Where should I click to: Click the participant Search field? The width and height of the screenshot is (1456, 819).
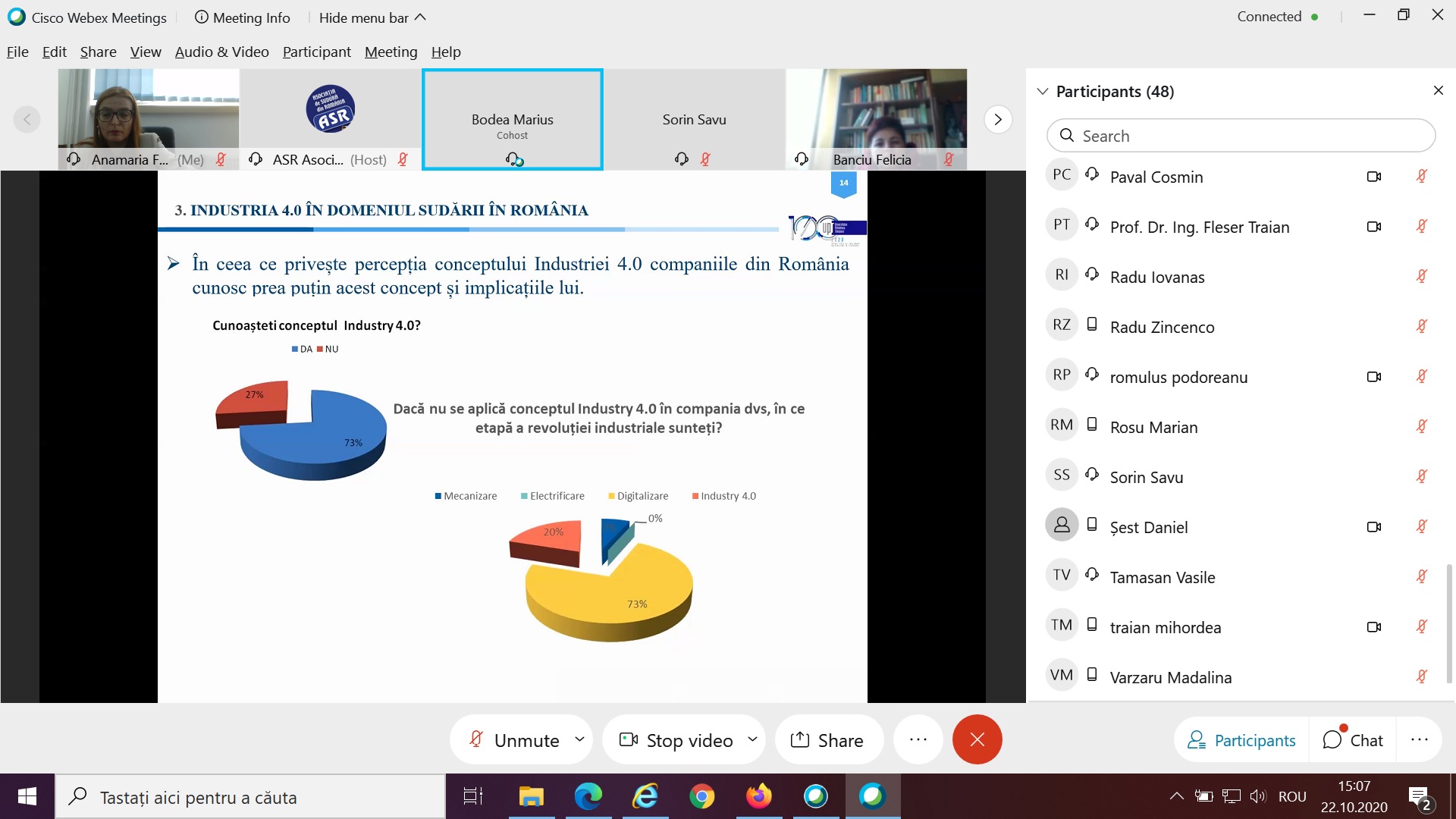[x=1241, y=136]
